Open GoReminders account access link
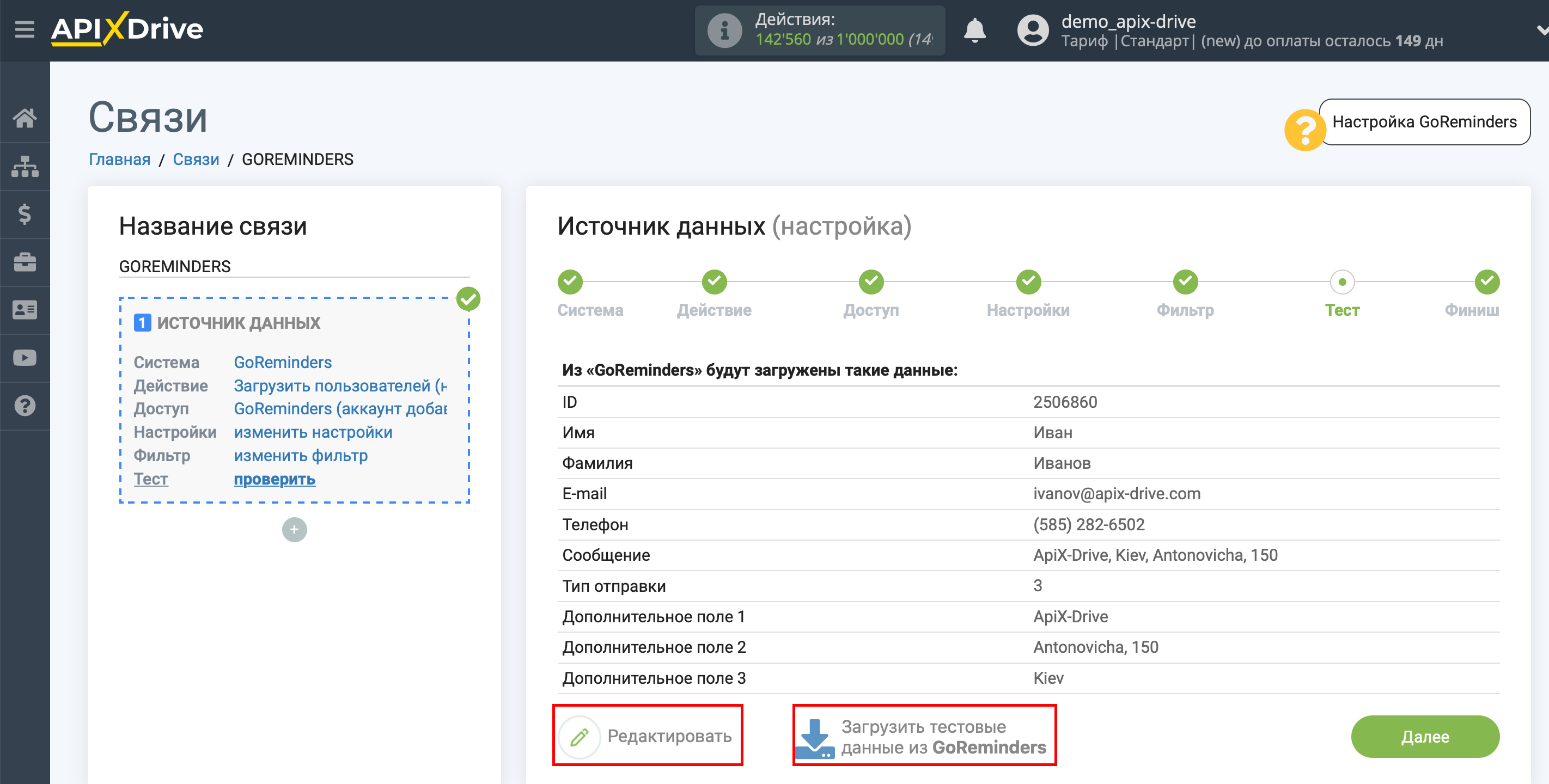 pos(340,409)
